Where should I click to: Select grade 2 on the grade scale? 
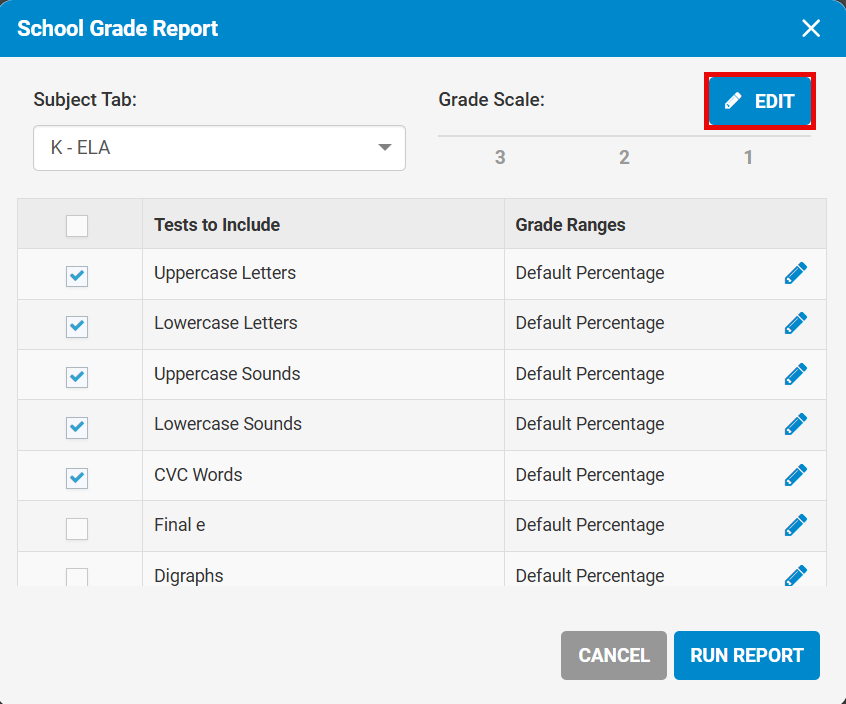click(x=624, y=157)
